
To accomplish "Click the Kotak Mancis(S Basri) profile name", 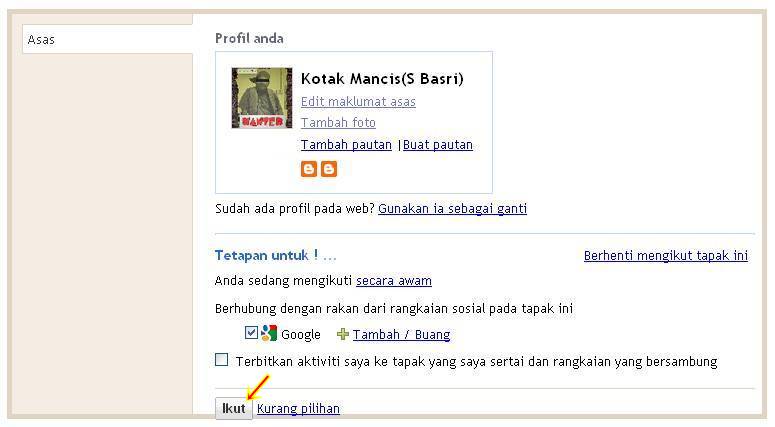I will coord(382,79).
